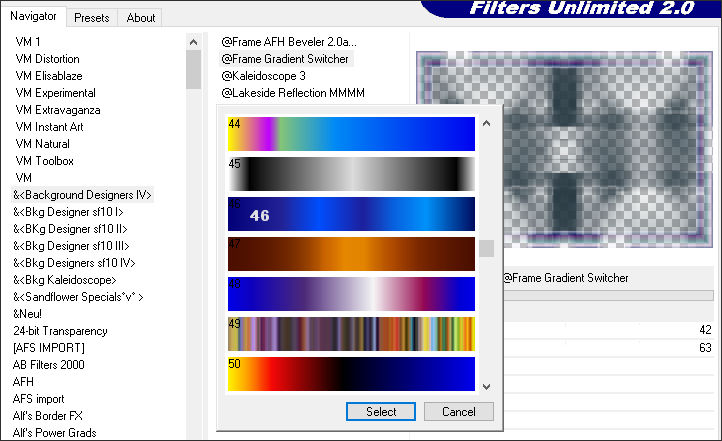Viewport: 722px width, 441px height.
Task: Choose blue gradient swatch 46
Action: click(351, 214)
